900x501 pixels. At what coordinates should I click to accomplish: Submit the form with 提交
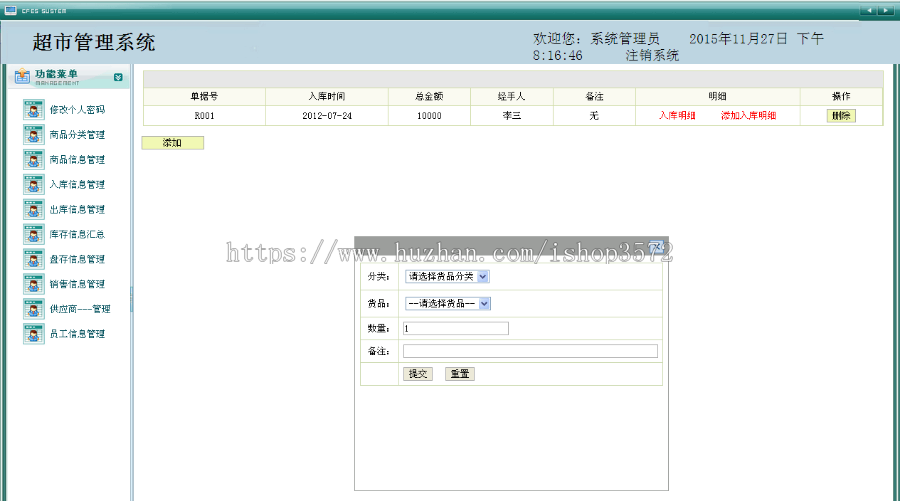(x=418, y=374)
